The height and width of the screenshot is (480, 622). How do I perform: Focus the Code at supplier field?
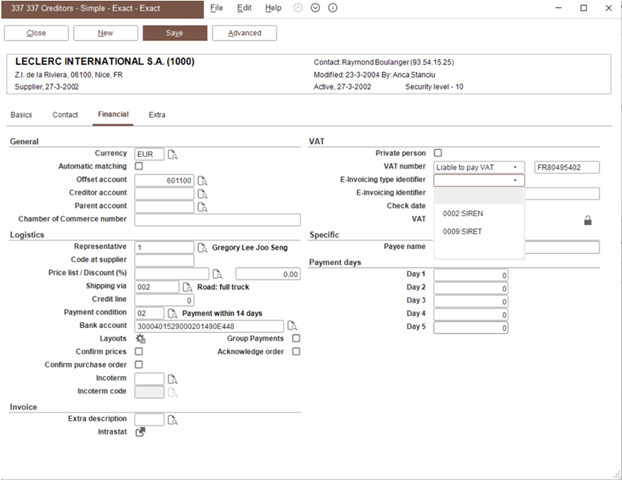(164, 261)
